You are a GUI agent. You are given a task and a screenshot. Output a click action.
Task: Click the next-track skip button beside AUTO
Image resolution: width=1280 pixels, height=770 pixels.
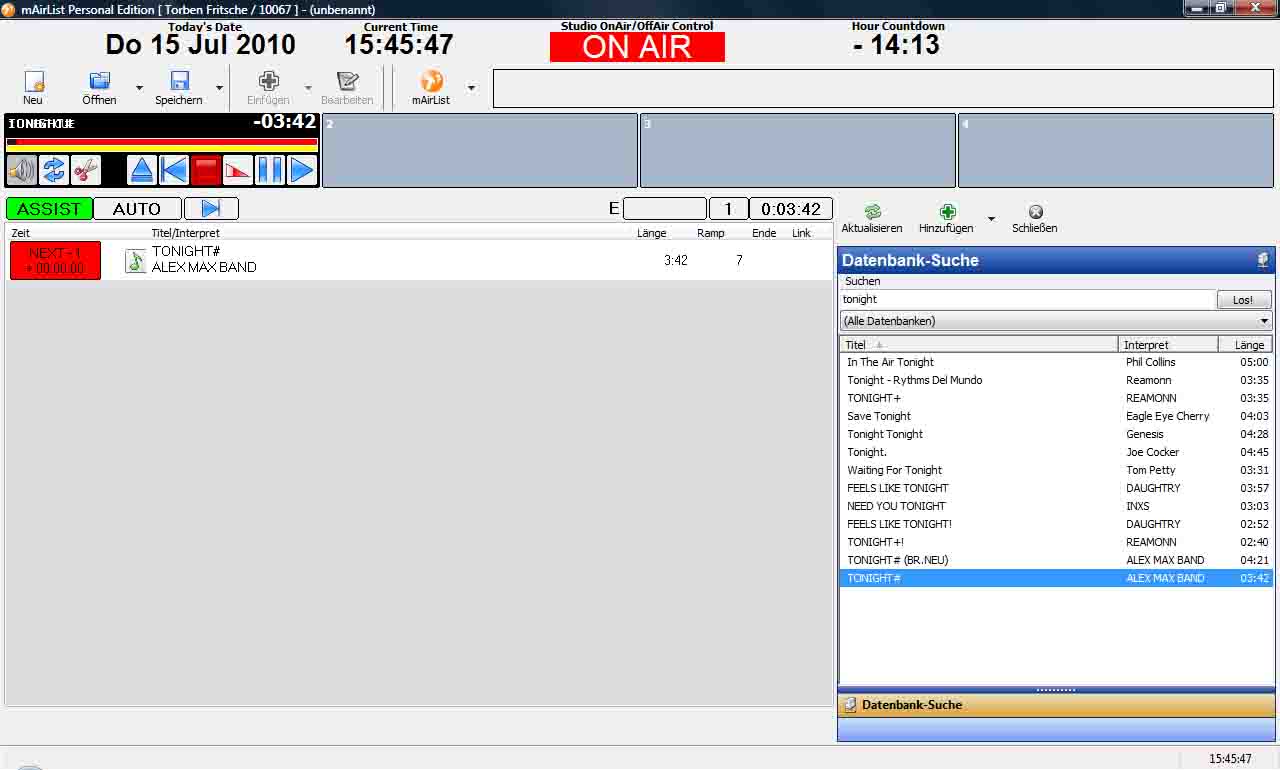[211, 208]
